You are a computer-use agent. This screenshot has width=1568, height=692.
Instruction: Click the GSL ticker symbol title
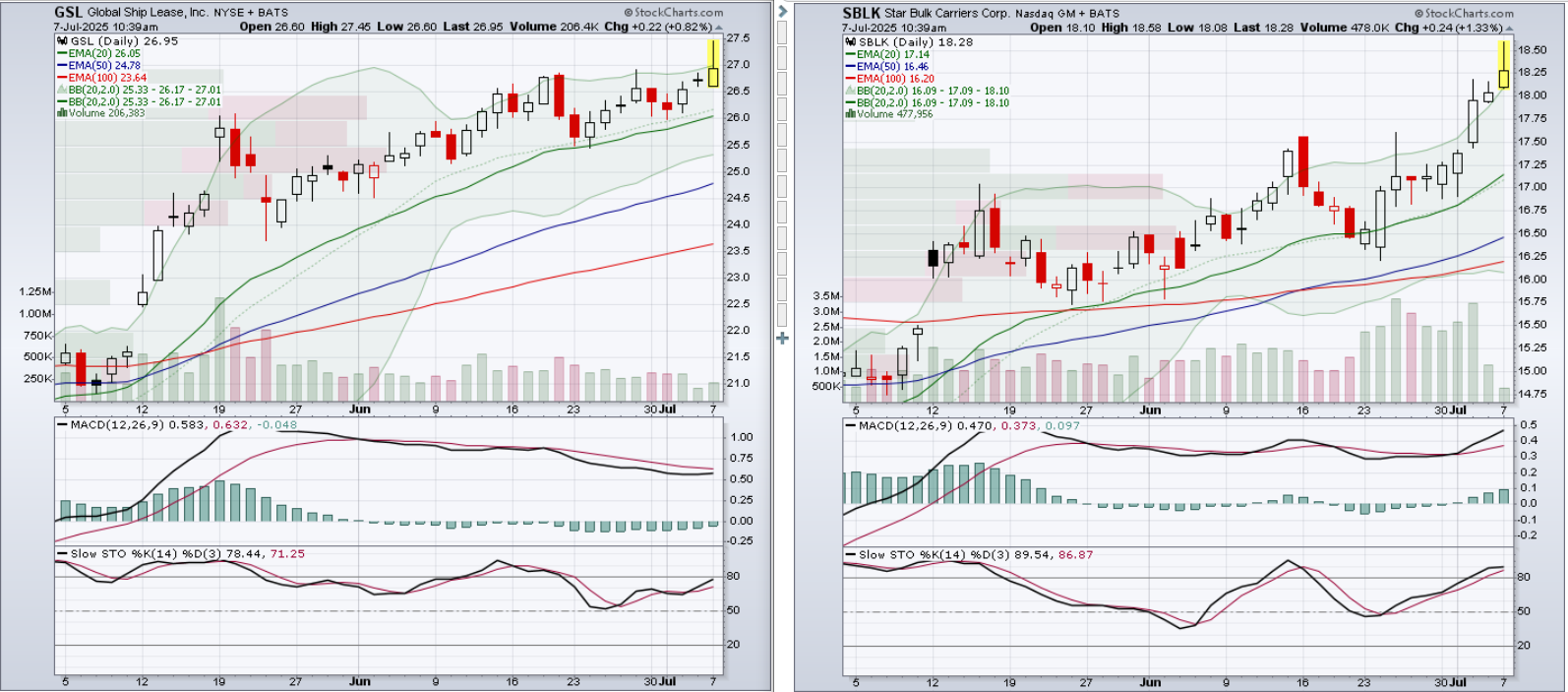coord(68,13)
